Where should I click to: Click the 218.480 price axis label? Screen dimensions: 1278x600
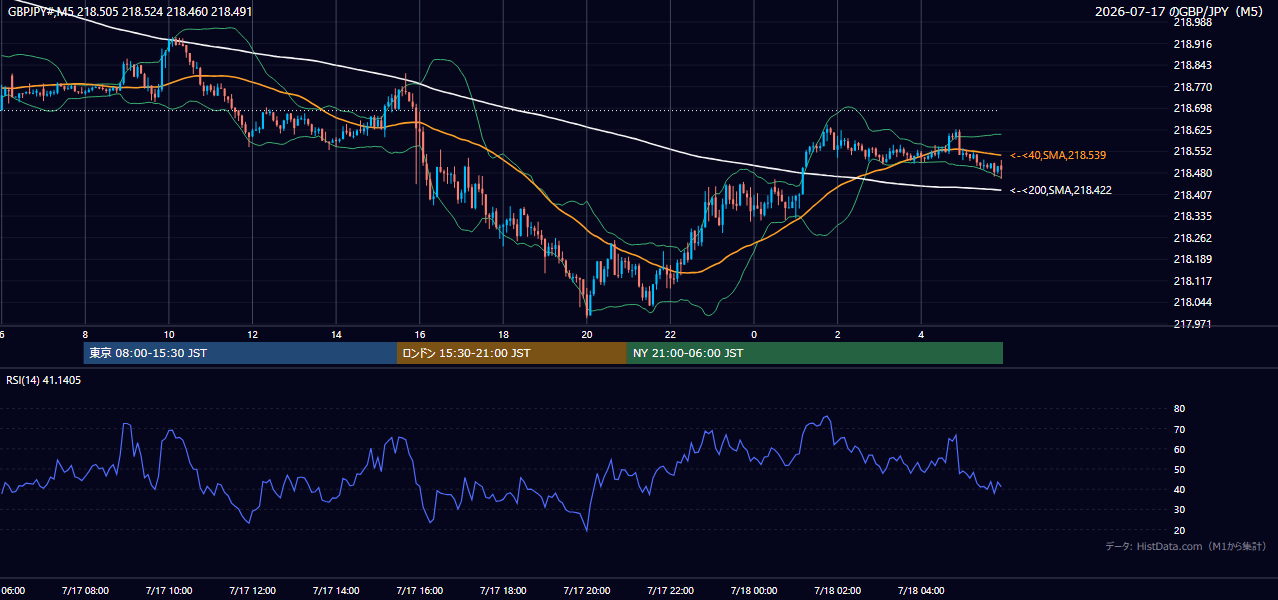click(1192, 173)
